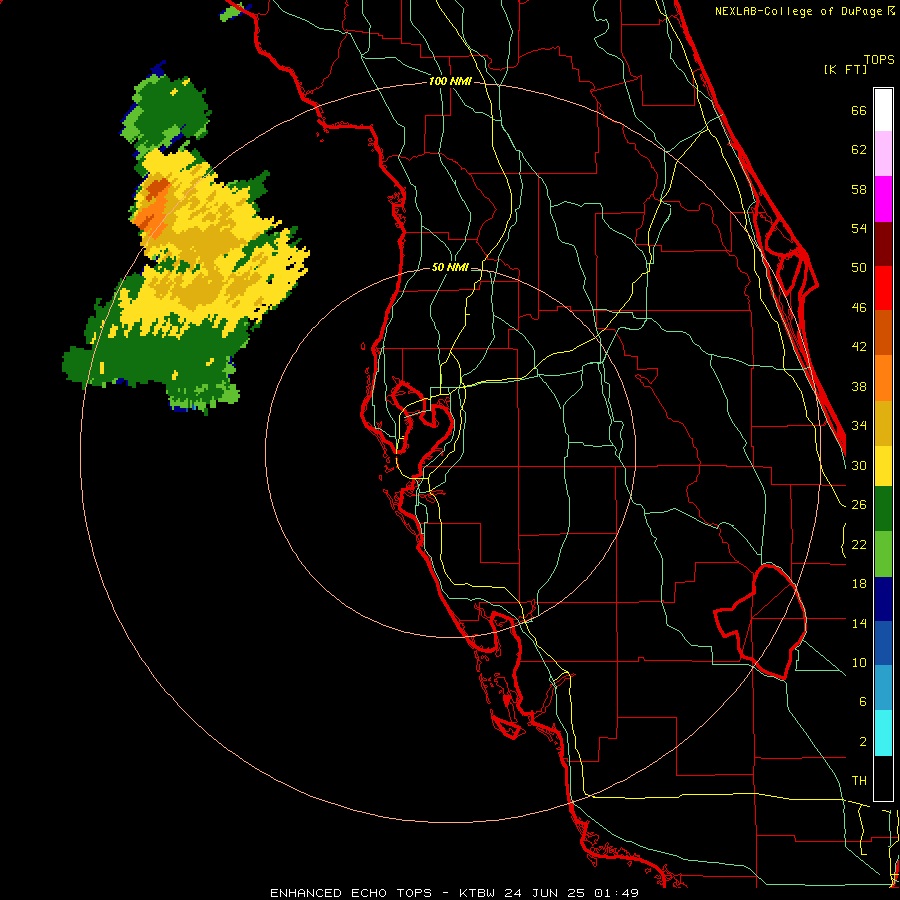This screenshot has width=900, height=900.
Task: Click the dark orange storm core echo
Action: point(157,189)
